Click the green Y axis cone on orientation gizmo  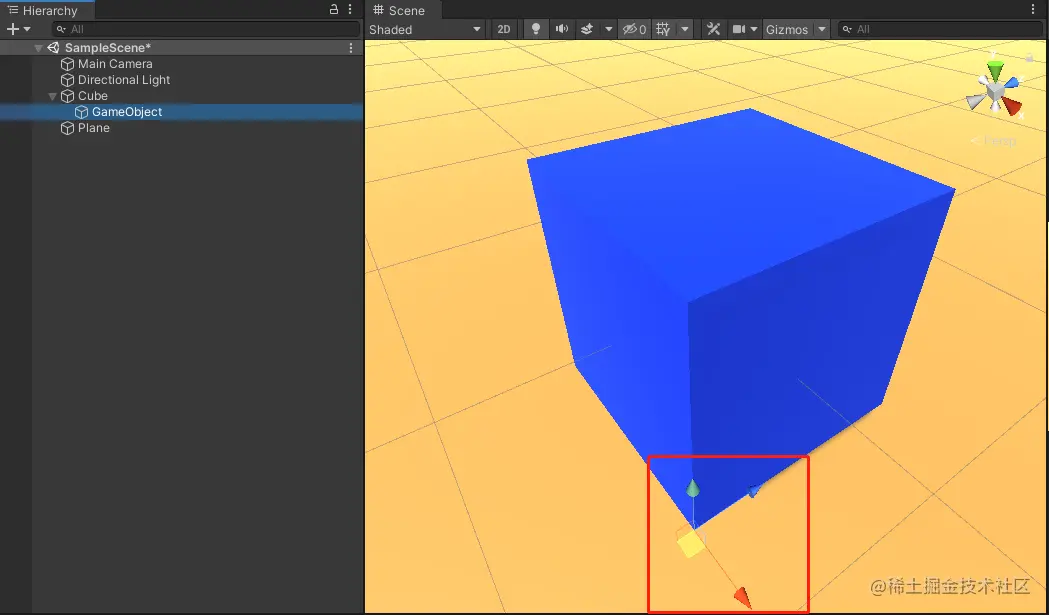995,70
